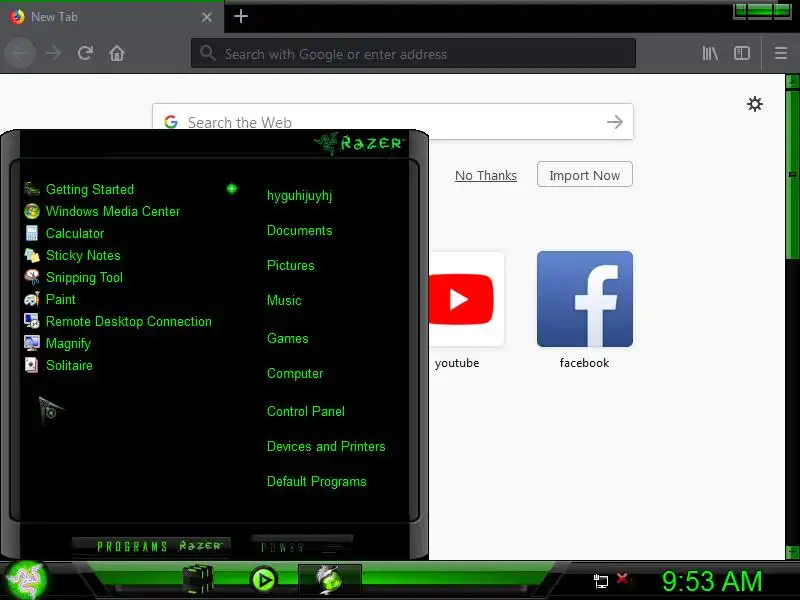This screenshot has width=800, height=600.
Task: Reload the current page
Action: [85, 53]
